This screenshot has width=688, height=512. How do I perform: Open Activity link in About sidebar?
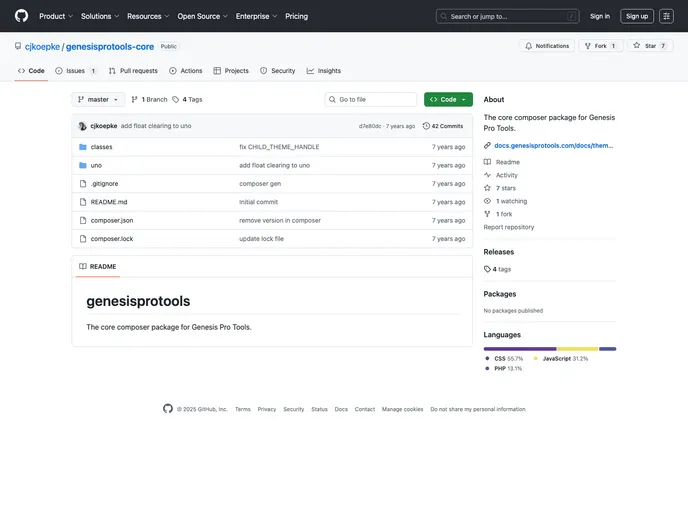tap(501, 175)
